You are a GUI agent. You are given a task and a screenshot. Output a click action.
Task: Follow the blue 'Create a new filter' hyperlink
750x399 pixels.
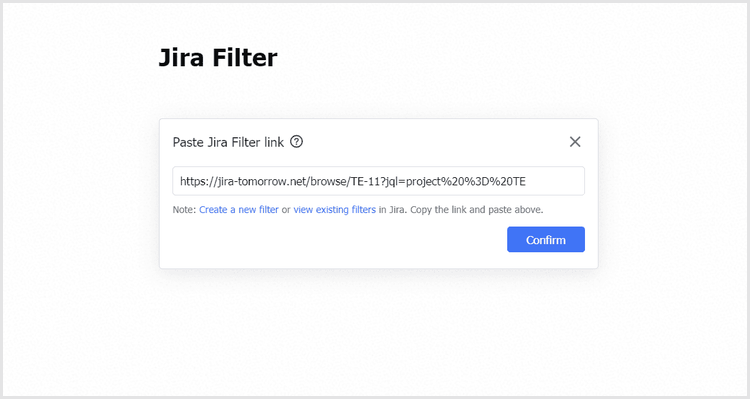239,210
